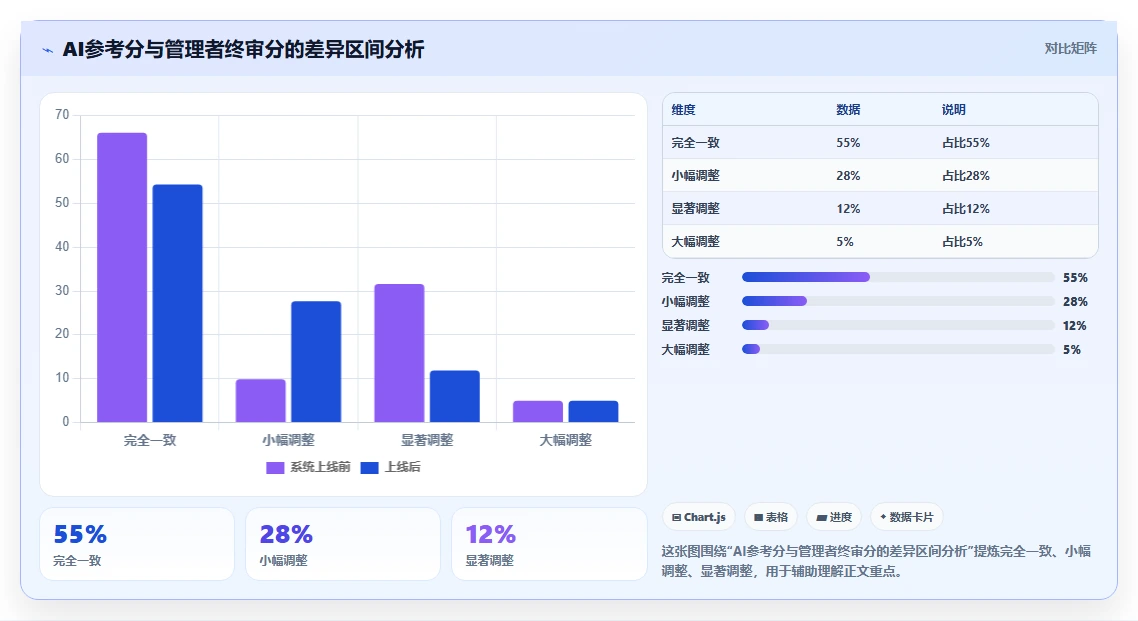The width and height of the screenshot is (1138, 621).
Task: Click the purple 完全一致 bar in chart
Action: pyautogui.click(x=122, y=277)
